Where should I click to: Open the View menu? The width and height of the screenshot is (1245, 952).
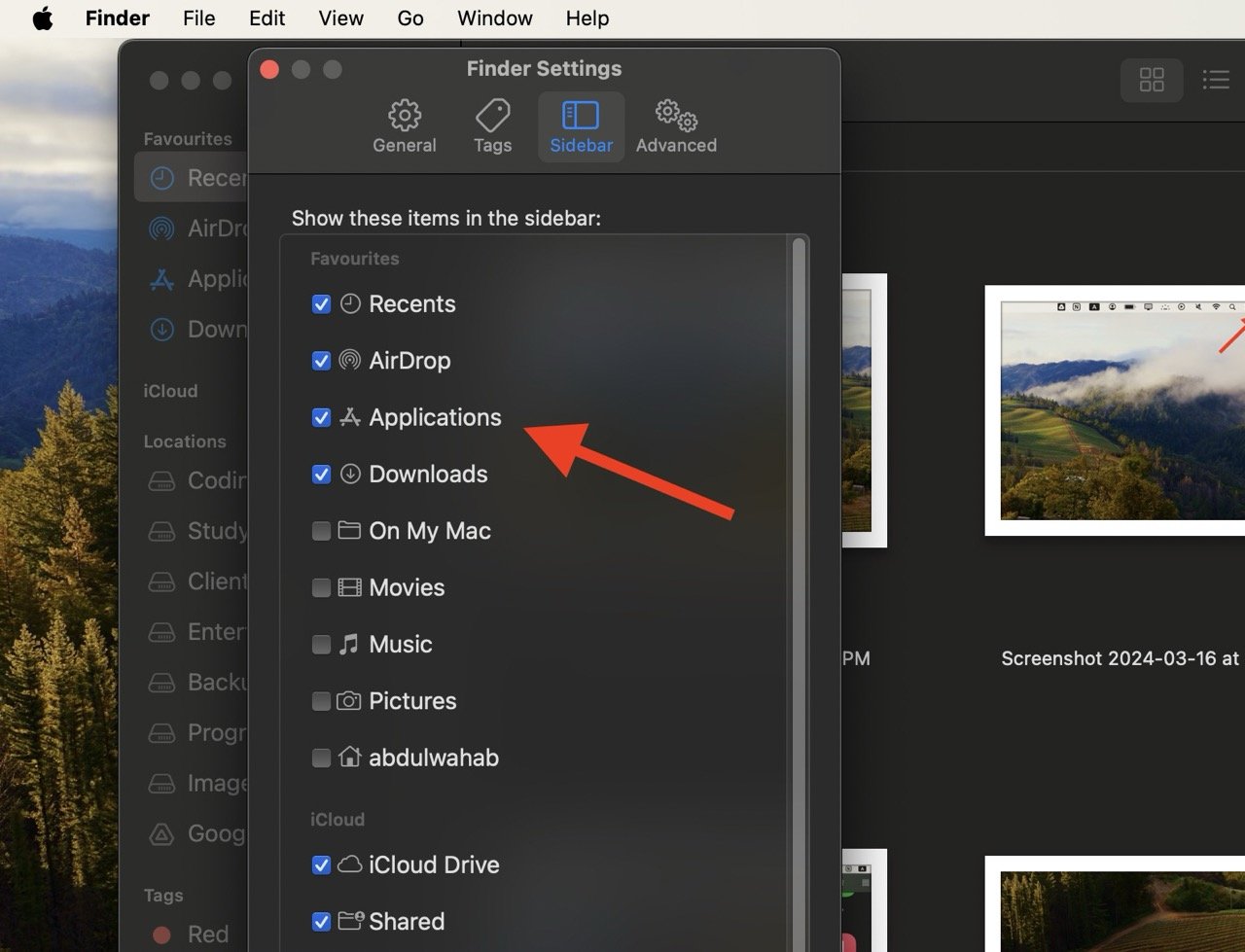(341, 18)
